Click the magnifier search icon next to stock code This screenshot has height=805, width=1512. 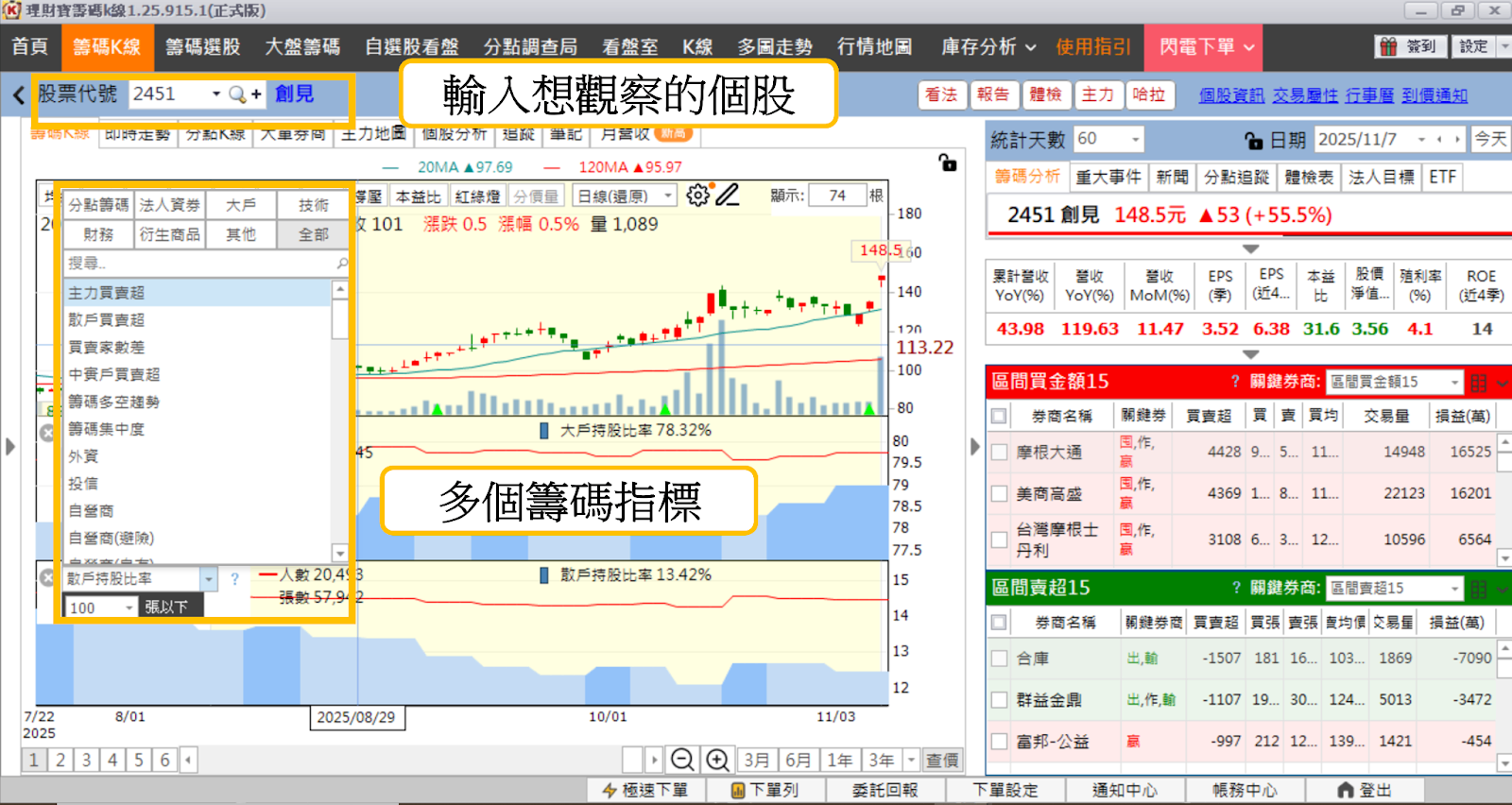pos(237,94)
